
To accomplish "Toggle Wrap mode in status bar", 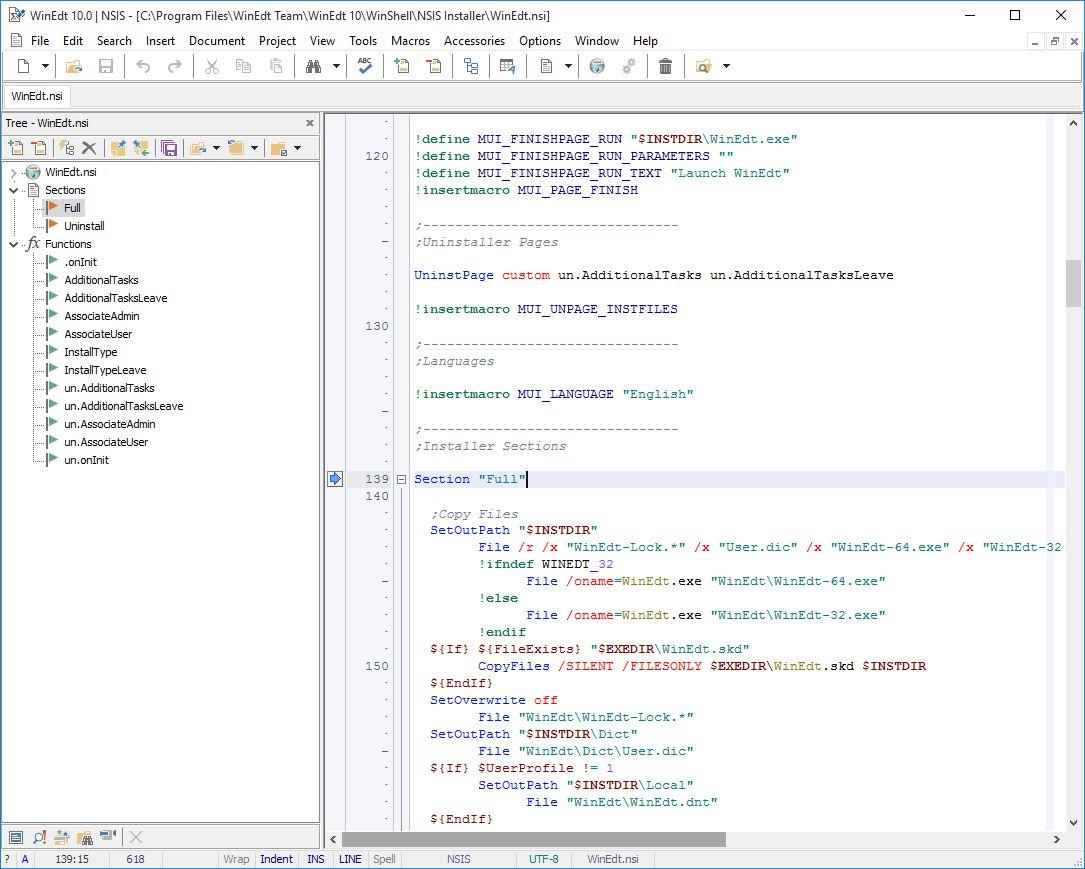I will tap(236, 859).
